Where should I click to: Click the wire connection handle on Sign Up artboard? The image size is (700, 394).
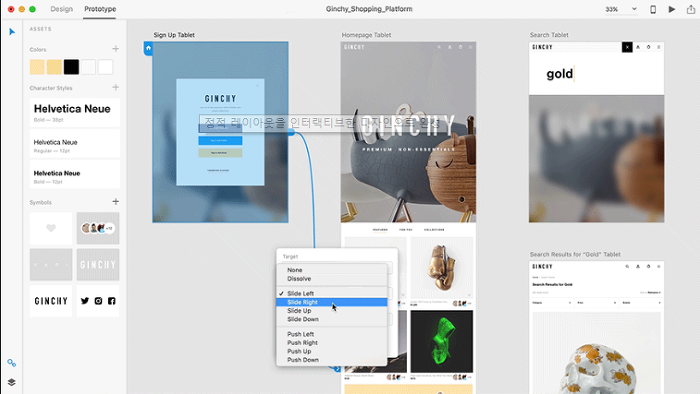(291, 132)
